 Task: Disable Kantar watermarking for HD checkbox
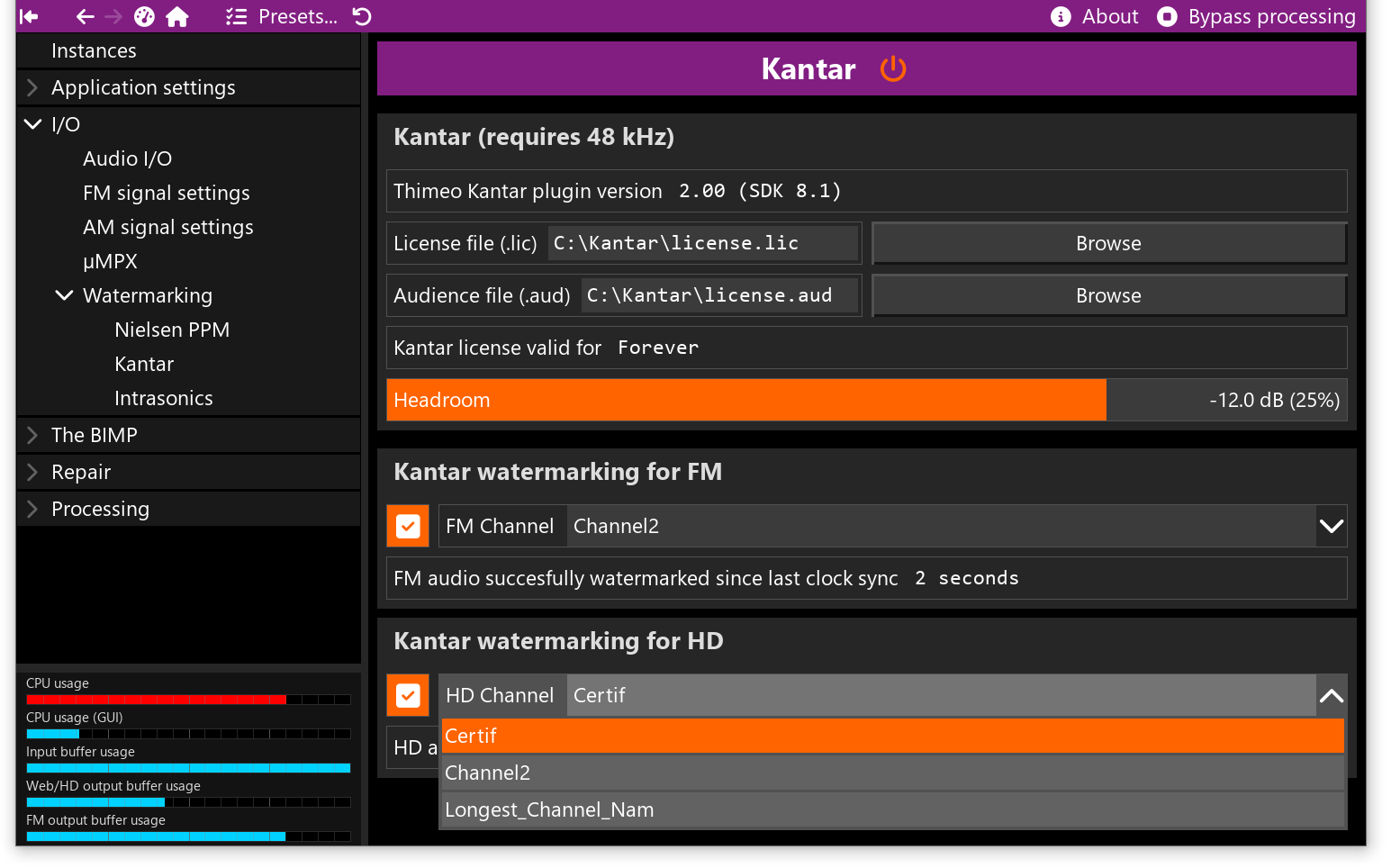tap(408, 695)
